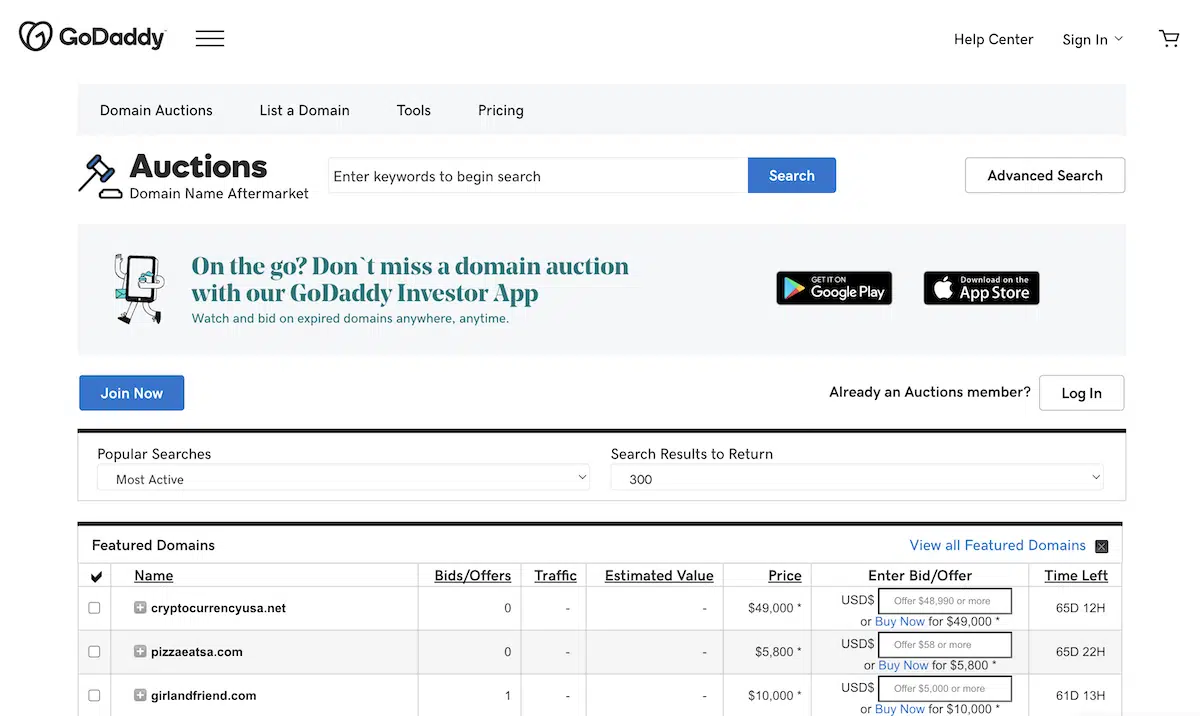This screenshot has width=1200, height=716.
Task: Open the Pricing tab
Action: coord(501,110)
